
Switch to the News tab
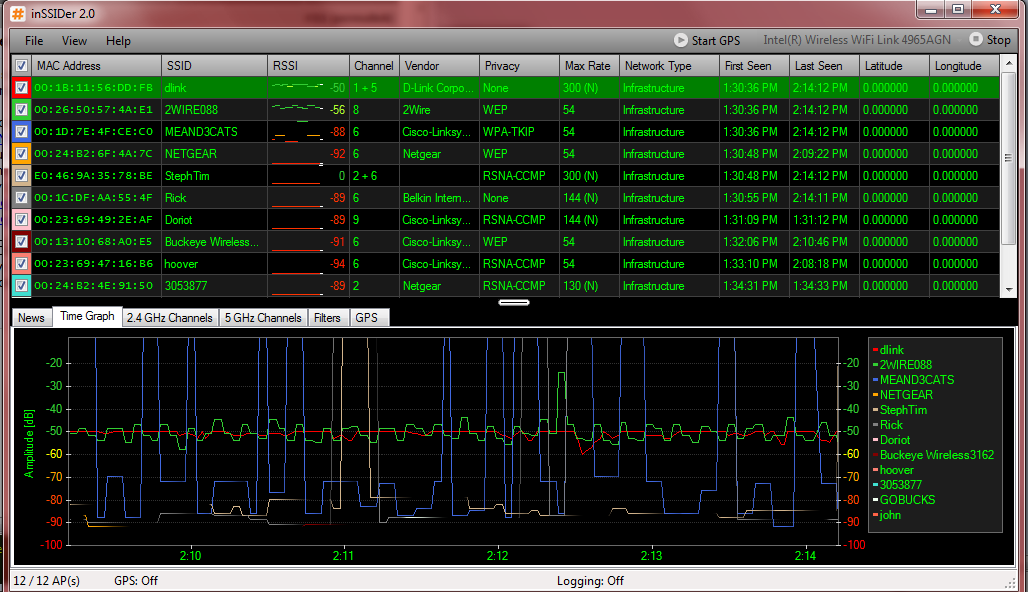tap(31, 318)
